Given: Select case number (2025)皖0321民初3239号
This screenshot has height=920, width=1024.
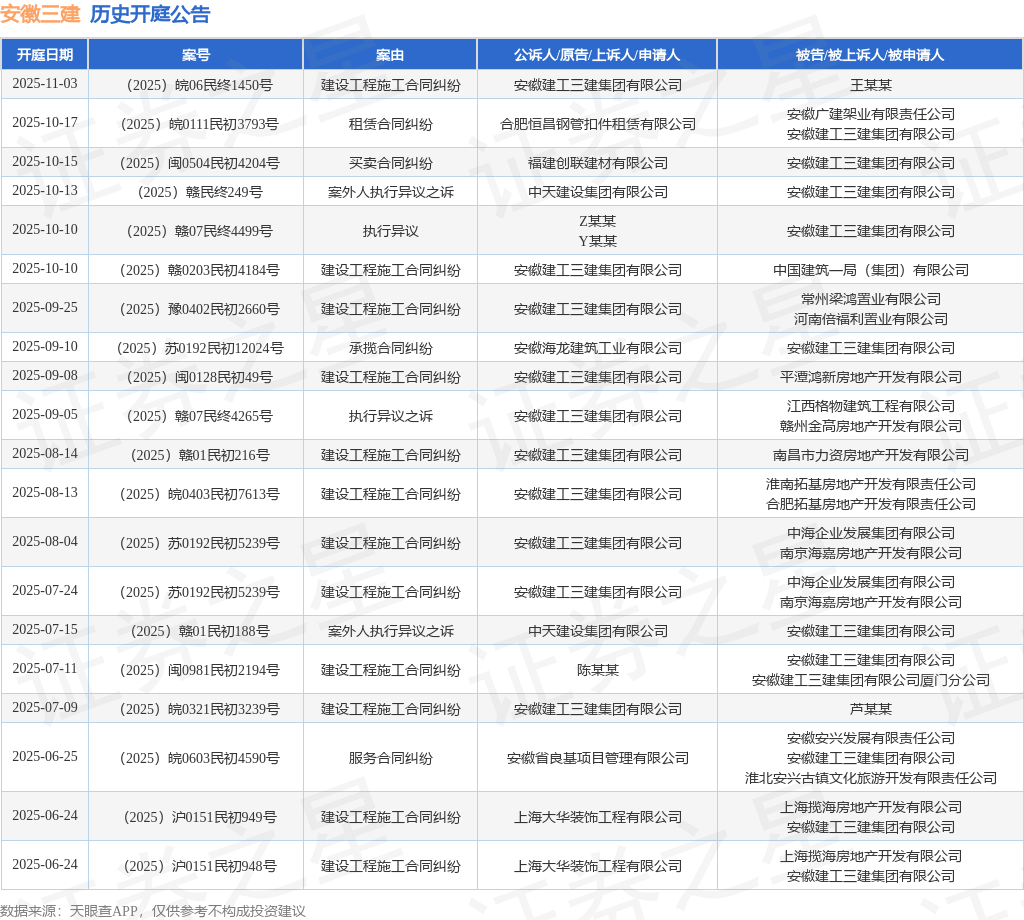Looking at the screenshot, I should point(199,709).
